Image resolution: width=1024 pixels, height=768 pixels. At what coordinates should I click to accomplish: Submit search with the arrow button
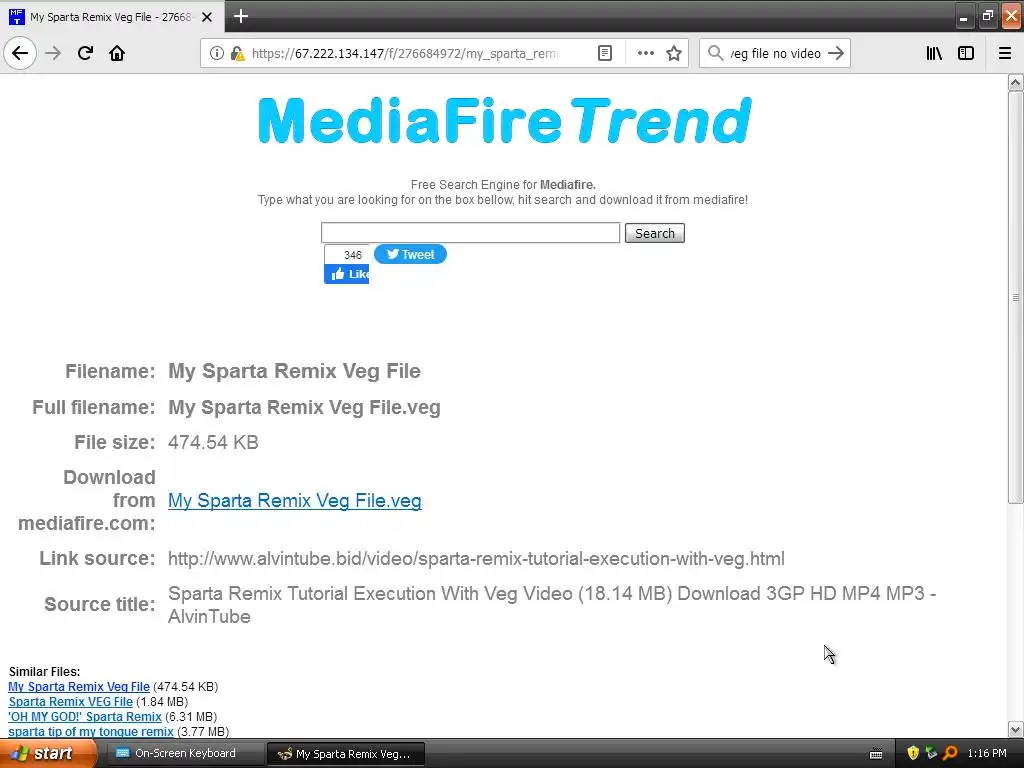(x=836, y=53)
